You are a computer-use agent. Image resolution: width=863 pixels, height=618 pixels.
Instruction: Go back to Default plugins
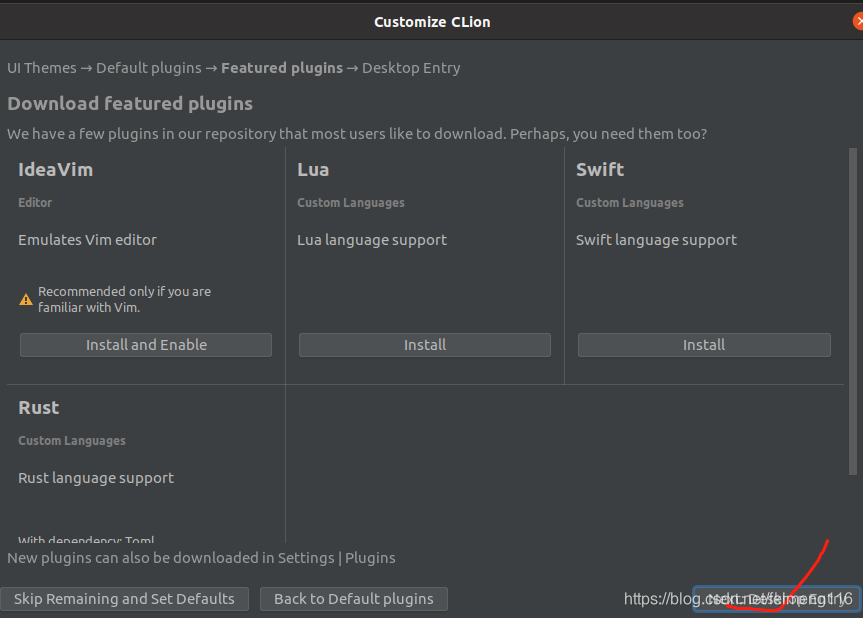coord(354,599)
